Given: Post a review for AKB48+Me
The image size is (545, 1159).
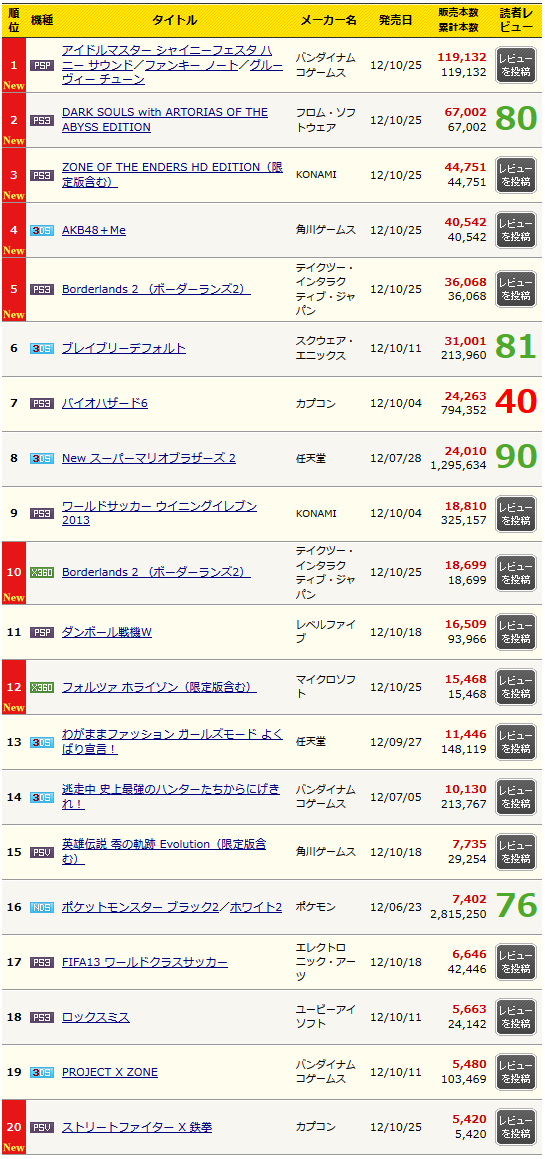Looking at the screenshot, I should [515, 230].
